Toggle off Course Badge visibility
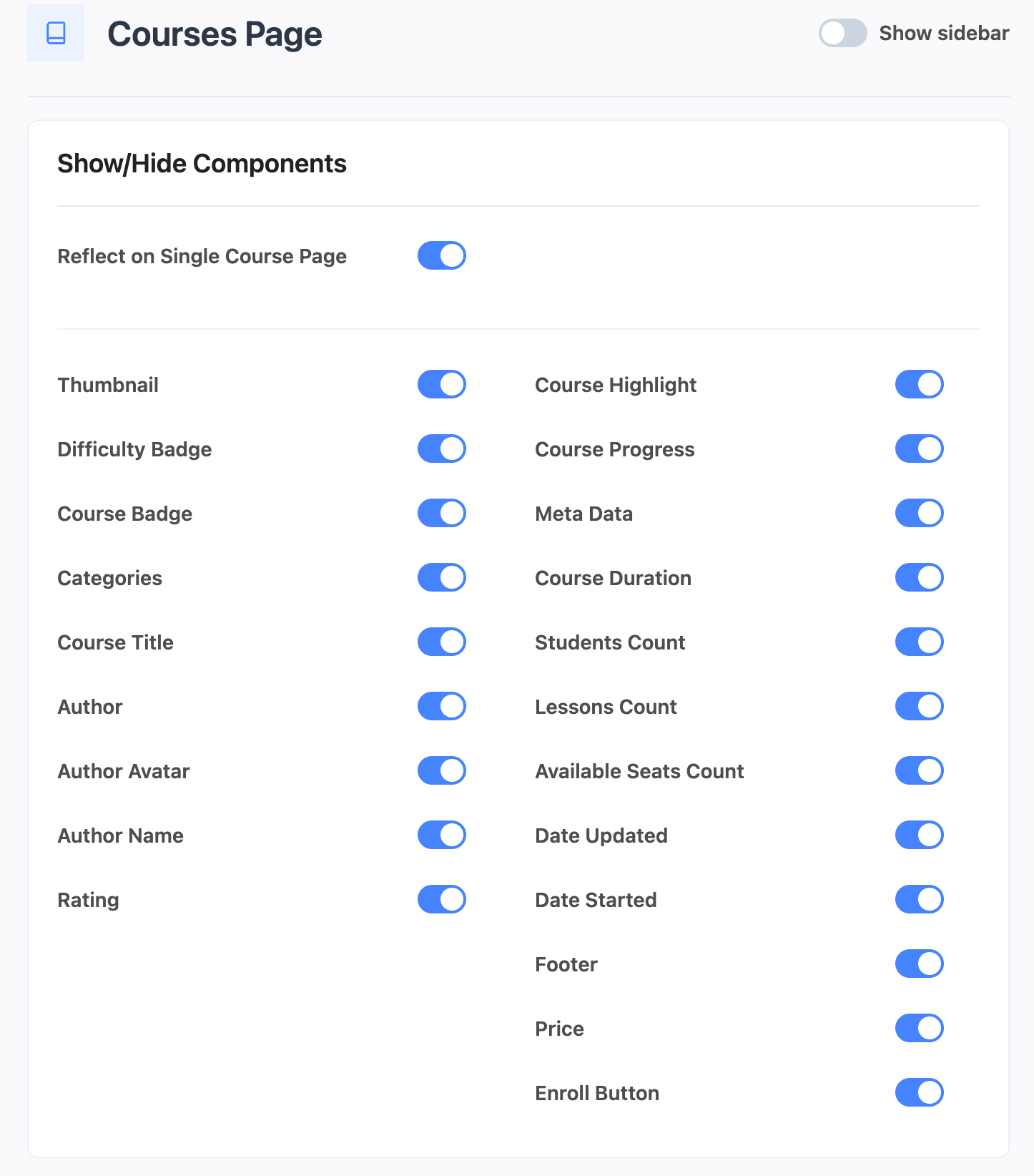Image resolution: width=1034 pixels, height=1176 pixels. 442,513
